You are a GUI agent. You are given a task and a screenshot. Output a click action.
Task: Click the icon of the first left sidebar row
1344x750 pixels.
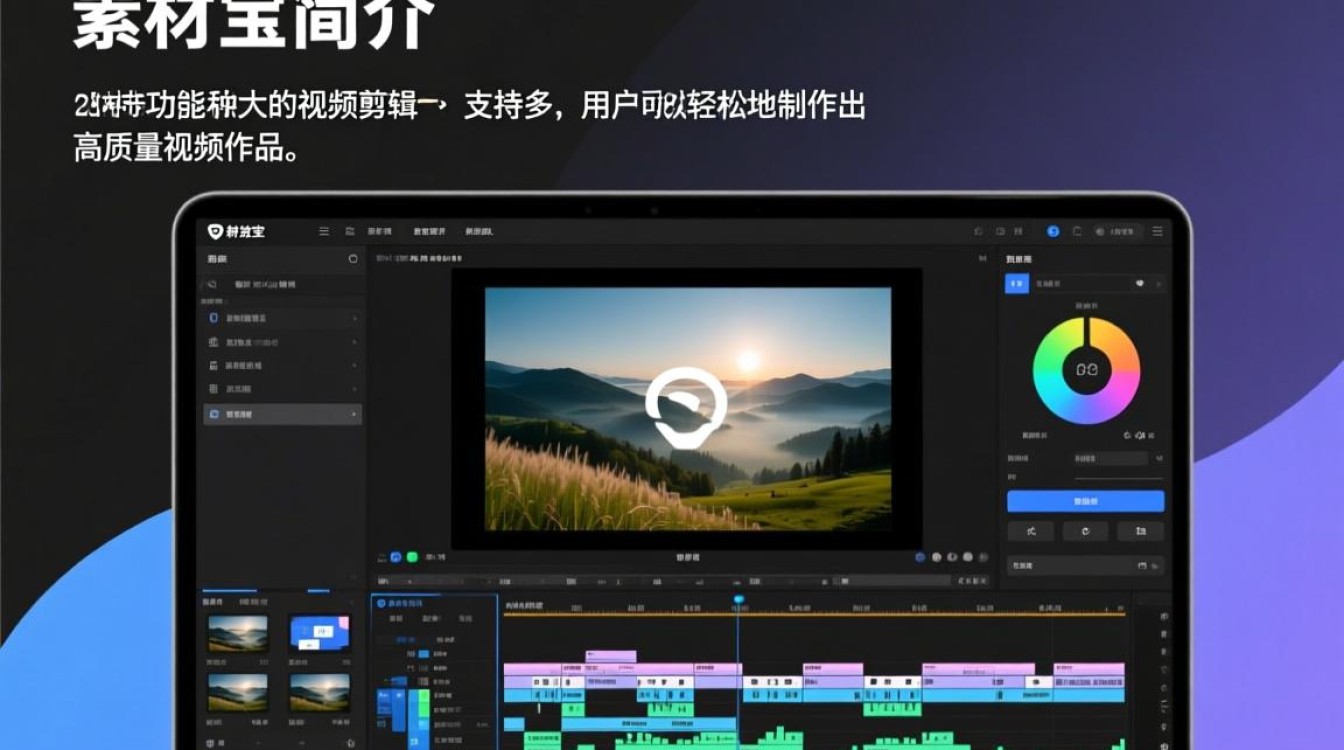pyautogui.click(x=213, y=318)
